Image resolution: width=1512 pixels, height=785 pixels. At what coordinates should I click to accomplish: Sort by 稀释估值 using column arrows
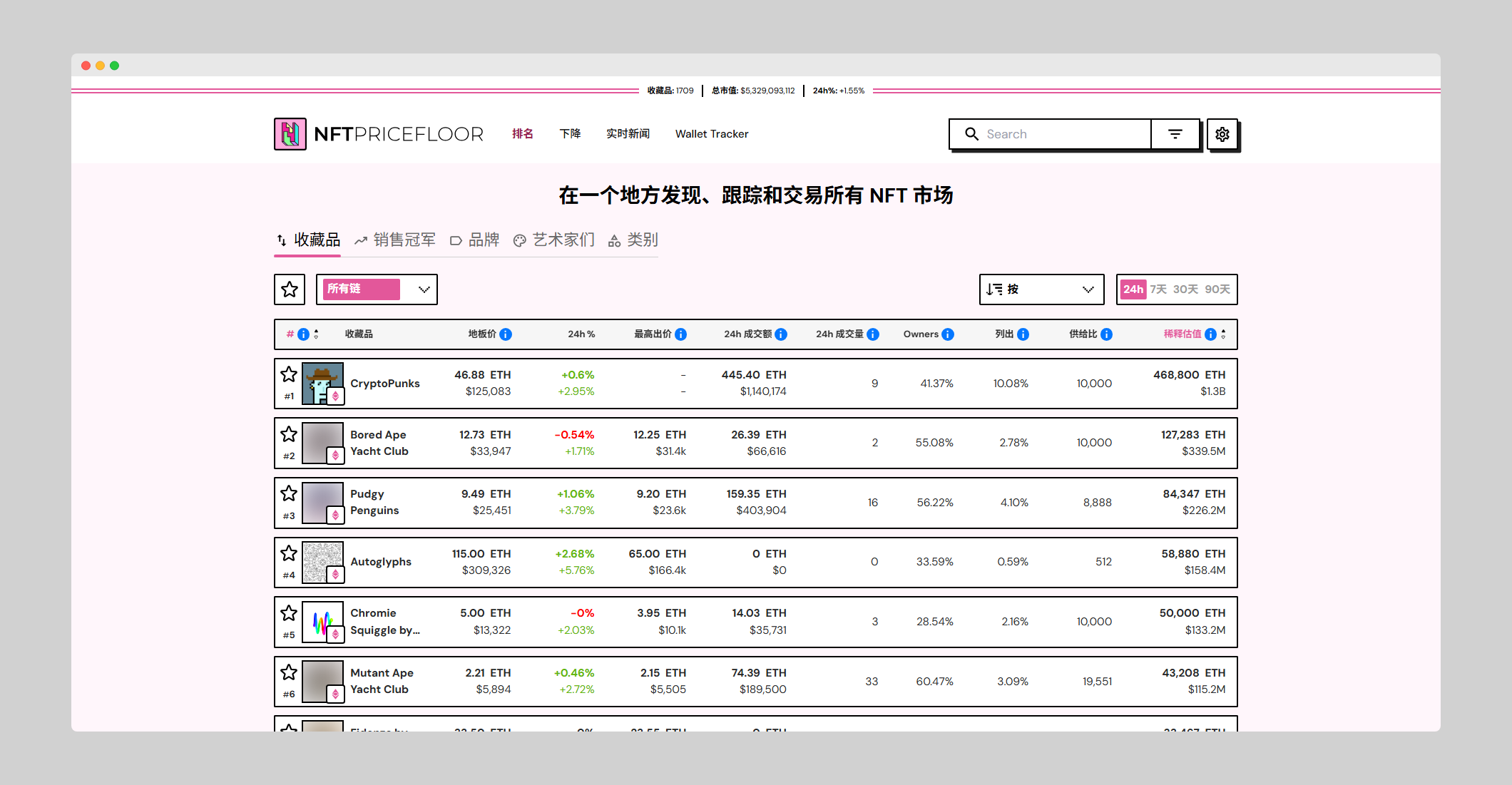tap(1223, 334)
